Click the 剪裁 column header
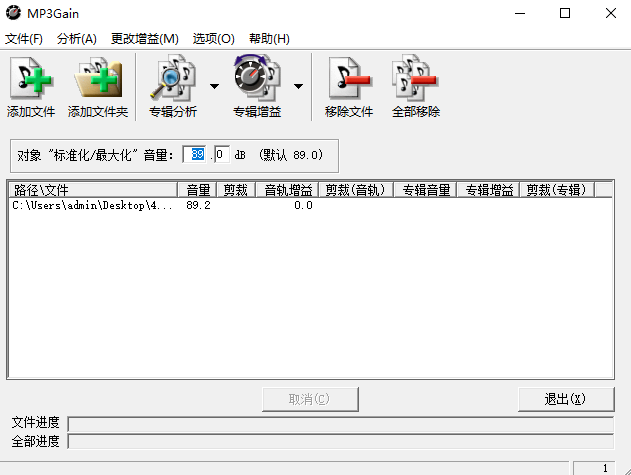631x475 pixels. pyautogui.click(x=236, y=190)
